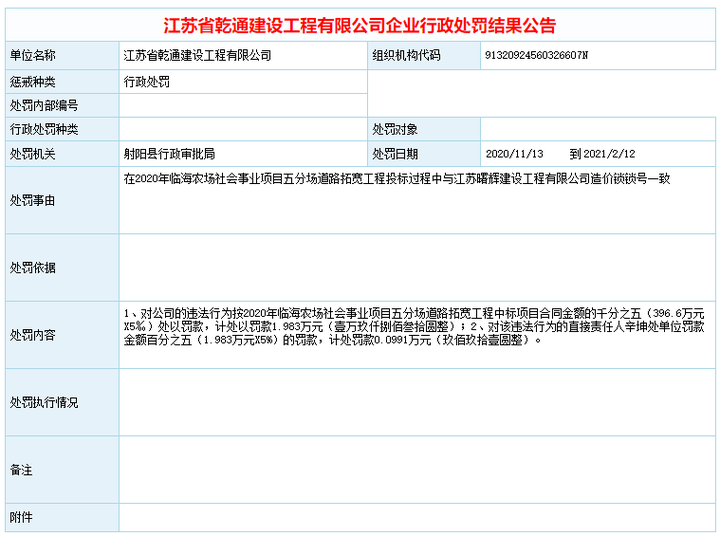The height and width of the screenshot is (536, 720).
Task: Click the penalty reason text about 造价锁锁号一致
Action: [x=397, y=179]
